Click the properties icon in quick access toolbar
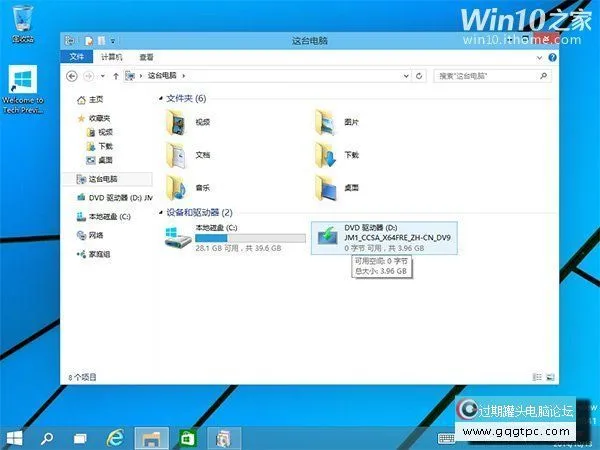The height and width of the screenshot is (450, 600). (89, 41)
